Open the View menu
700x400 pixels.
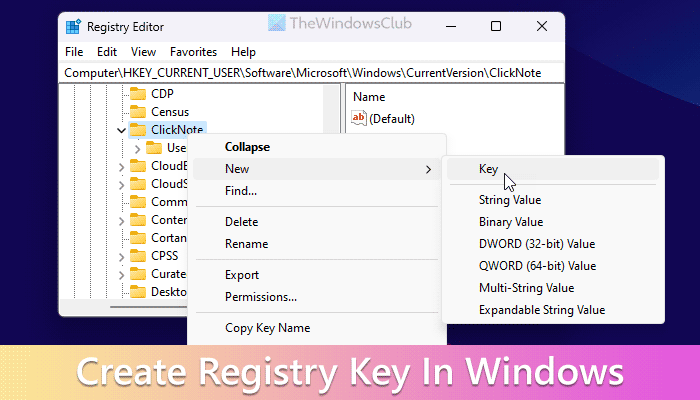pos(143,52)
